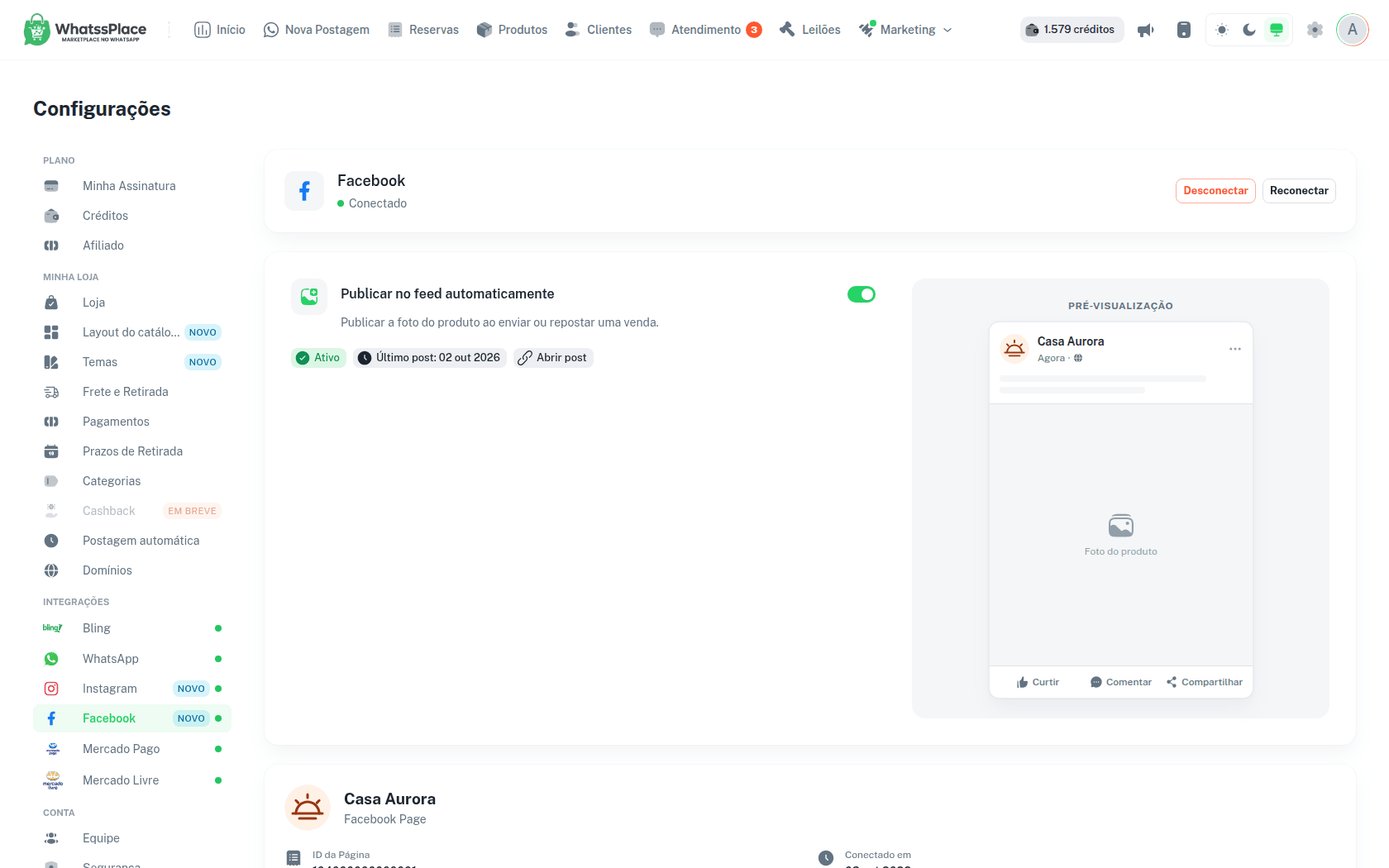1389x868 pixels.
Task: Click Compartilhar in the post preview
Action: click(1205, 682)
